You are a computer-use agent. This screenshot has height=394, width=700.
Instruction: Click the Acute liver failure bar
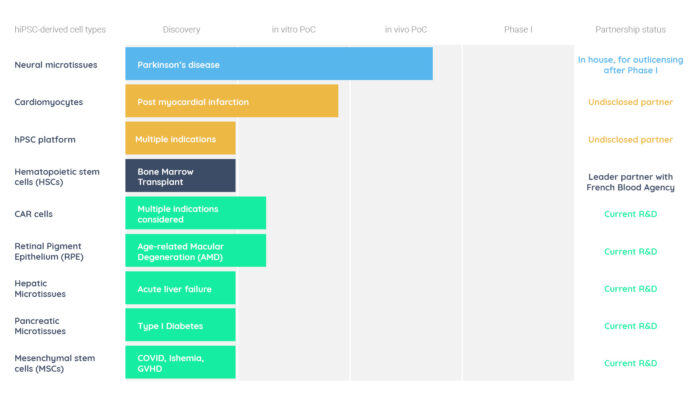pyautogui.click(x=180, y=288)
